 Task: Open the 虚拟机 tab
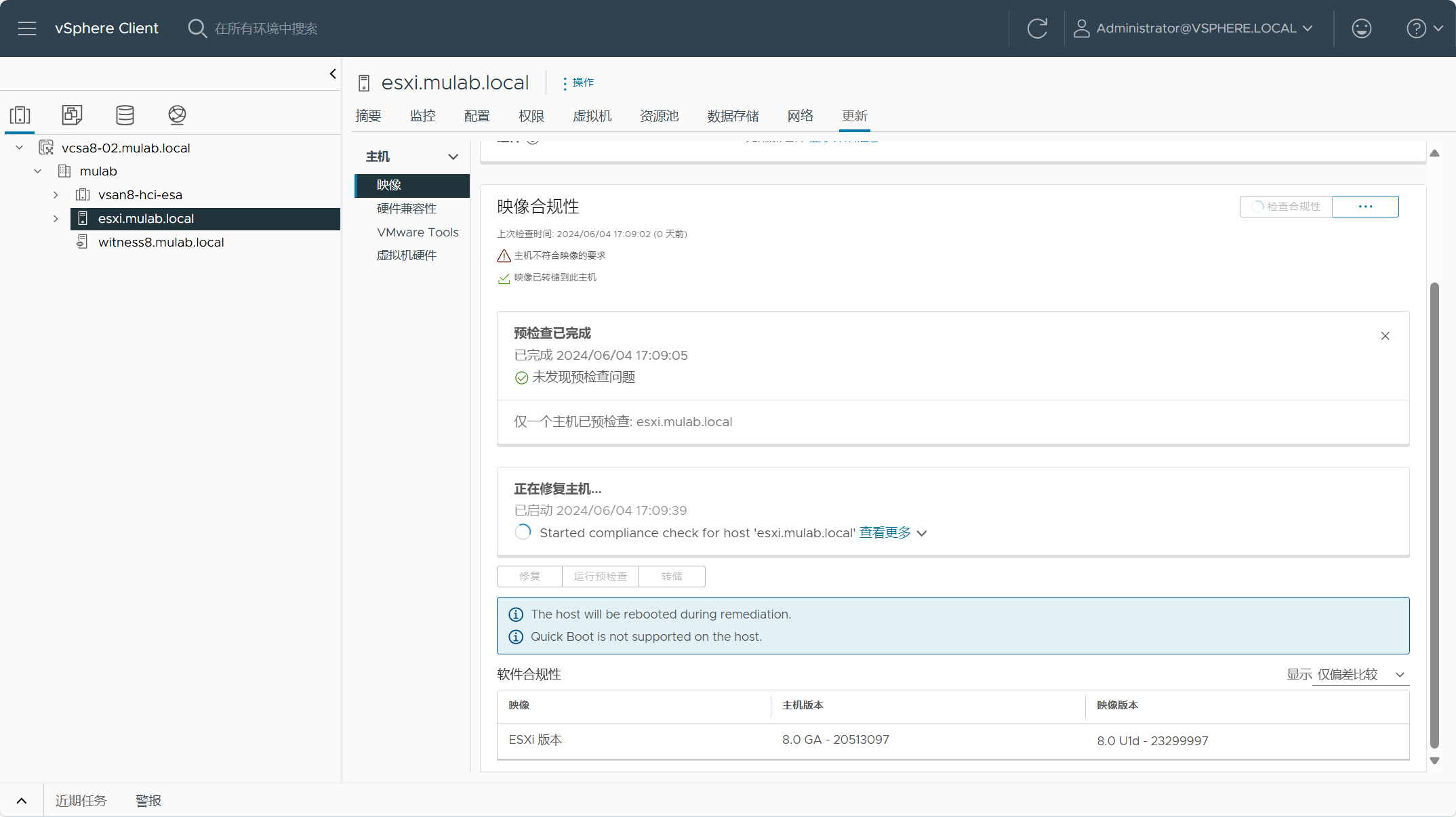coord(592,116)
